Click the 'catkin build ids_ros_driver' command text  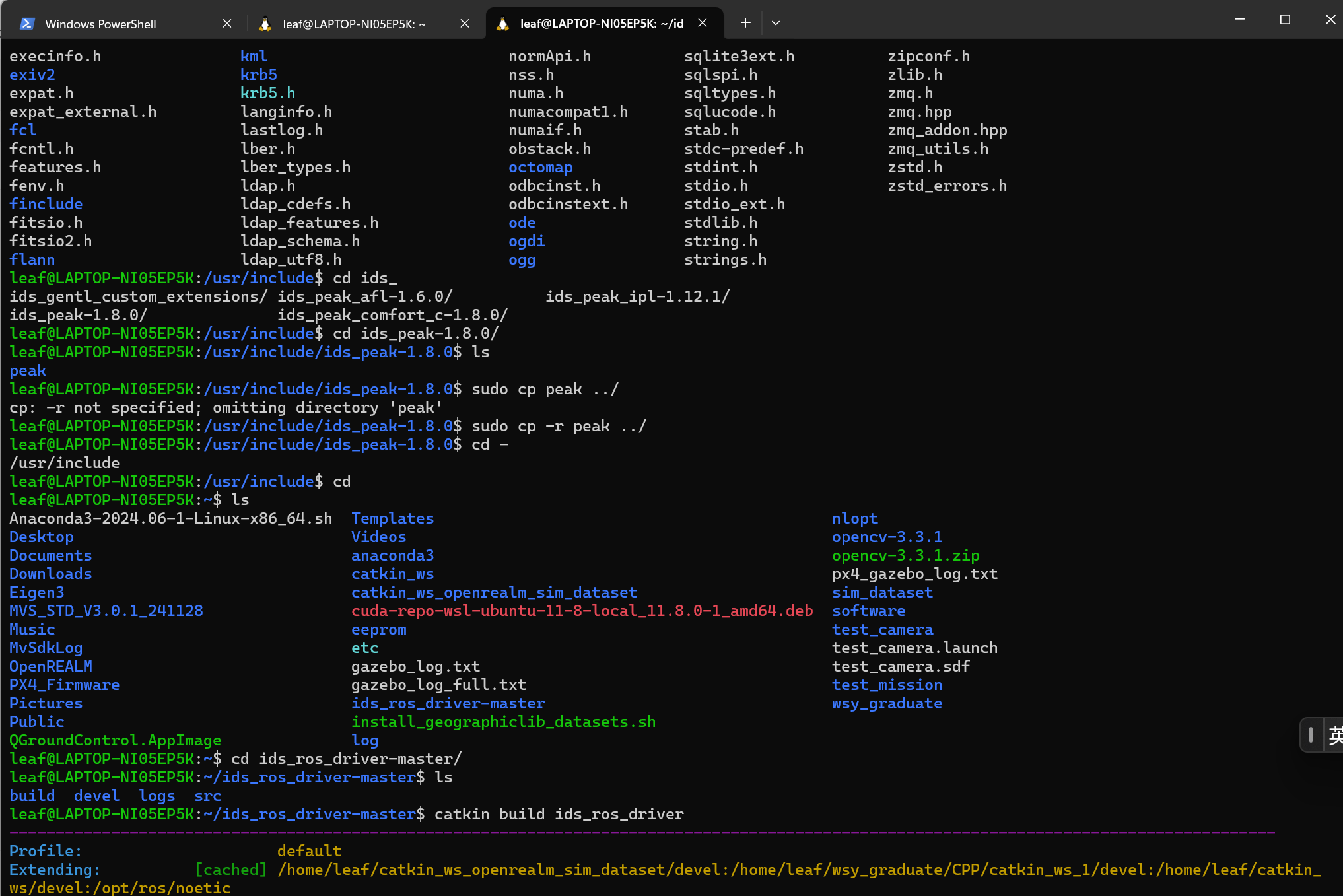559,814
